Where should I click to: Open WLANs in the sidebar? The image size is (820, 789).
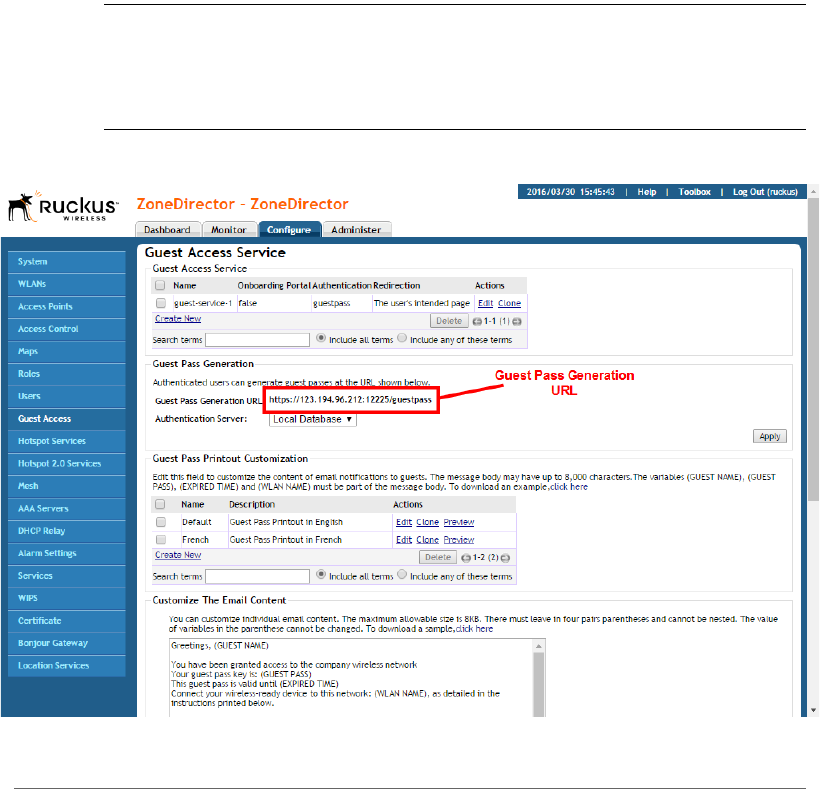coord(67,284)
